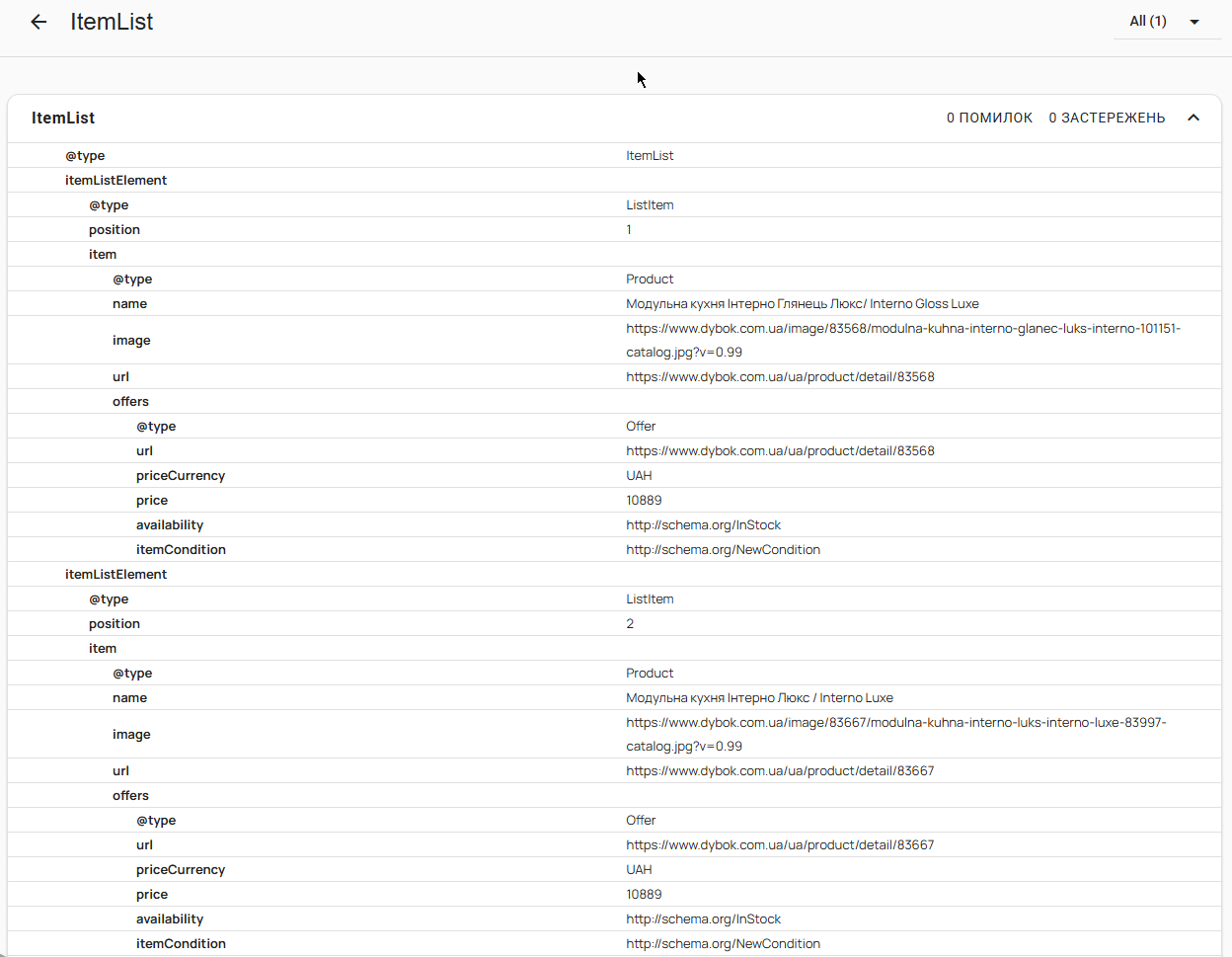Open the first offer URL 83568
The width and height of the screenshot is (1232, 957).
pos(780,450)
